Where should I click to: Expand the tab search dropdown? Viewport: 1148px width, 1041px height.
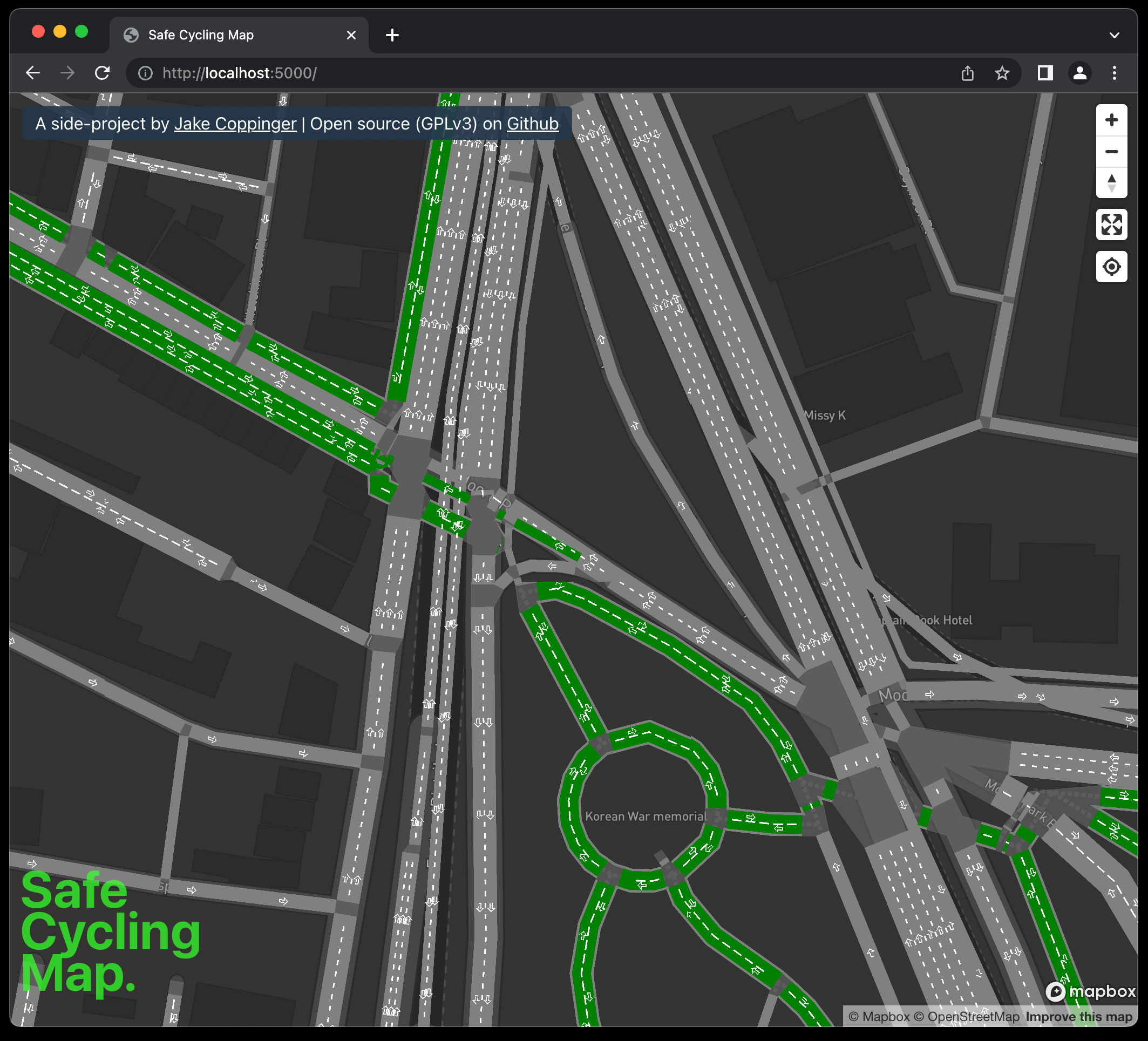pos(1114,35)
